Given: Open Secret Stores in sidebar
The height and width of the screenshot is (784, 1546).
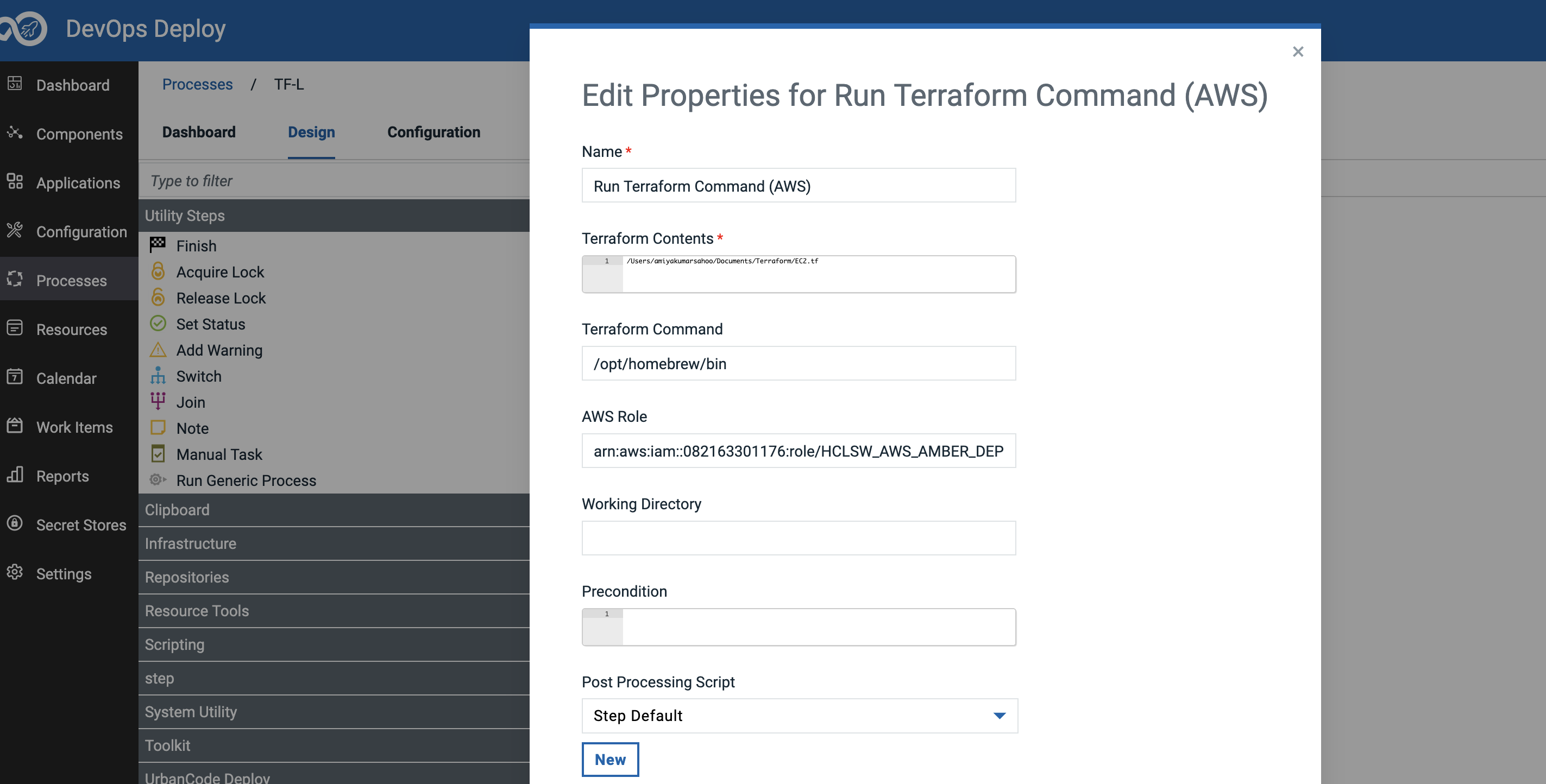Looking at the screenshot, I should pos(81,525).
